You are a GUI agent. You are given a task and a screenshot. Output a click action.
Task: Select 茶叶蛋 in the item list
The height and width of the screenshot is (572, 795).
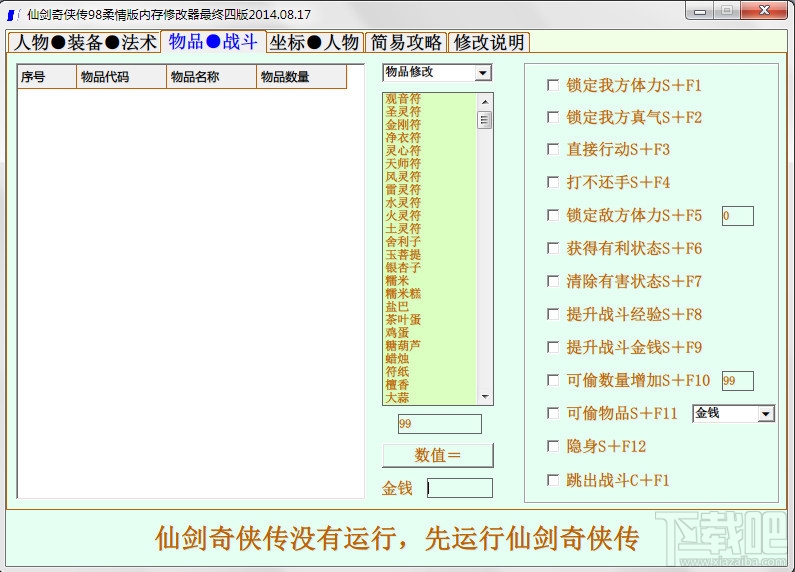[403, 319]
